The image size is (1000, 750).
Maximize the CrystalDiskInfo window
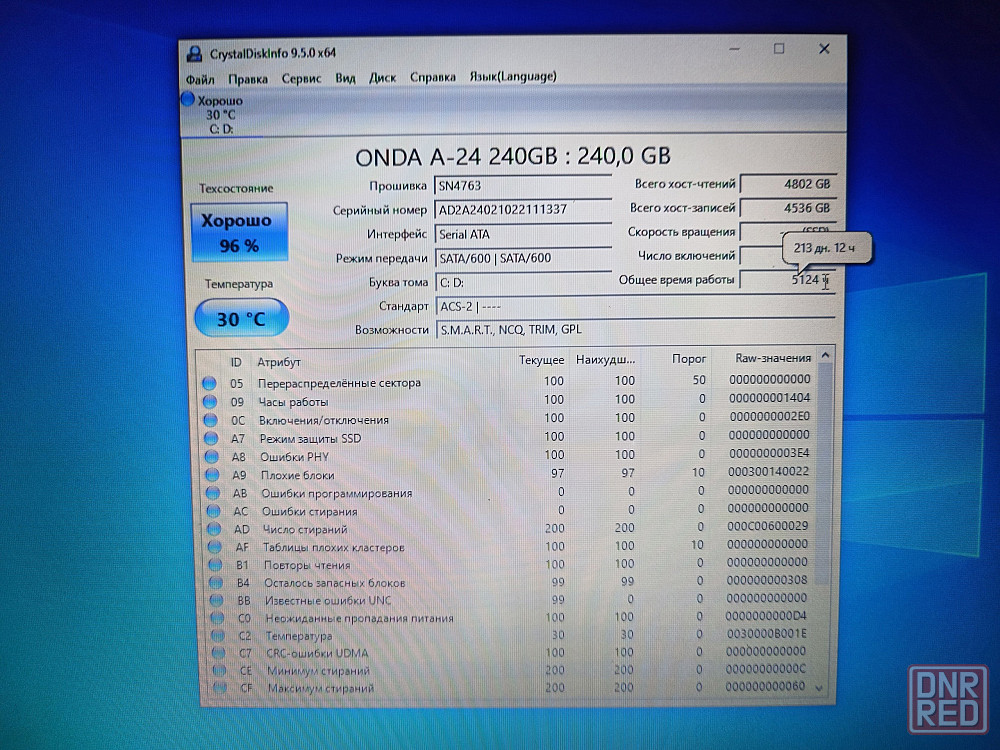click(779, 48)
